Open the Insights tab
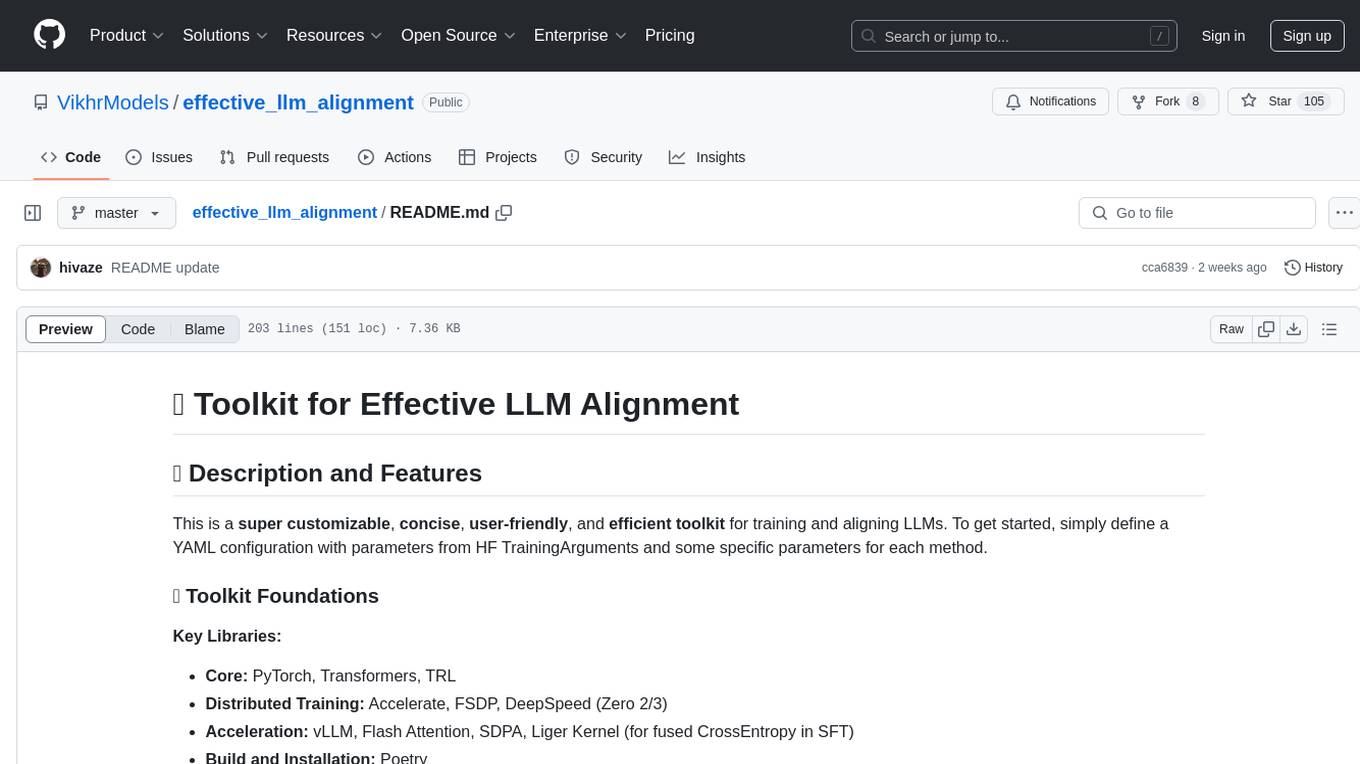Viewport: 1360px width, 764px height. point(707,157)
